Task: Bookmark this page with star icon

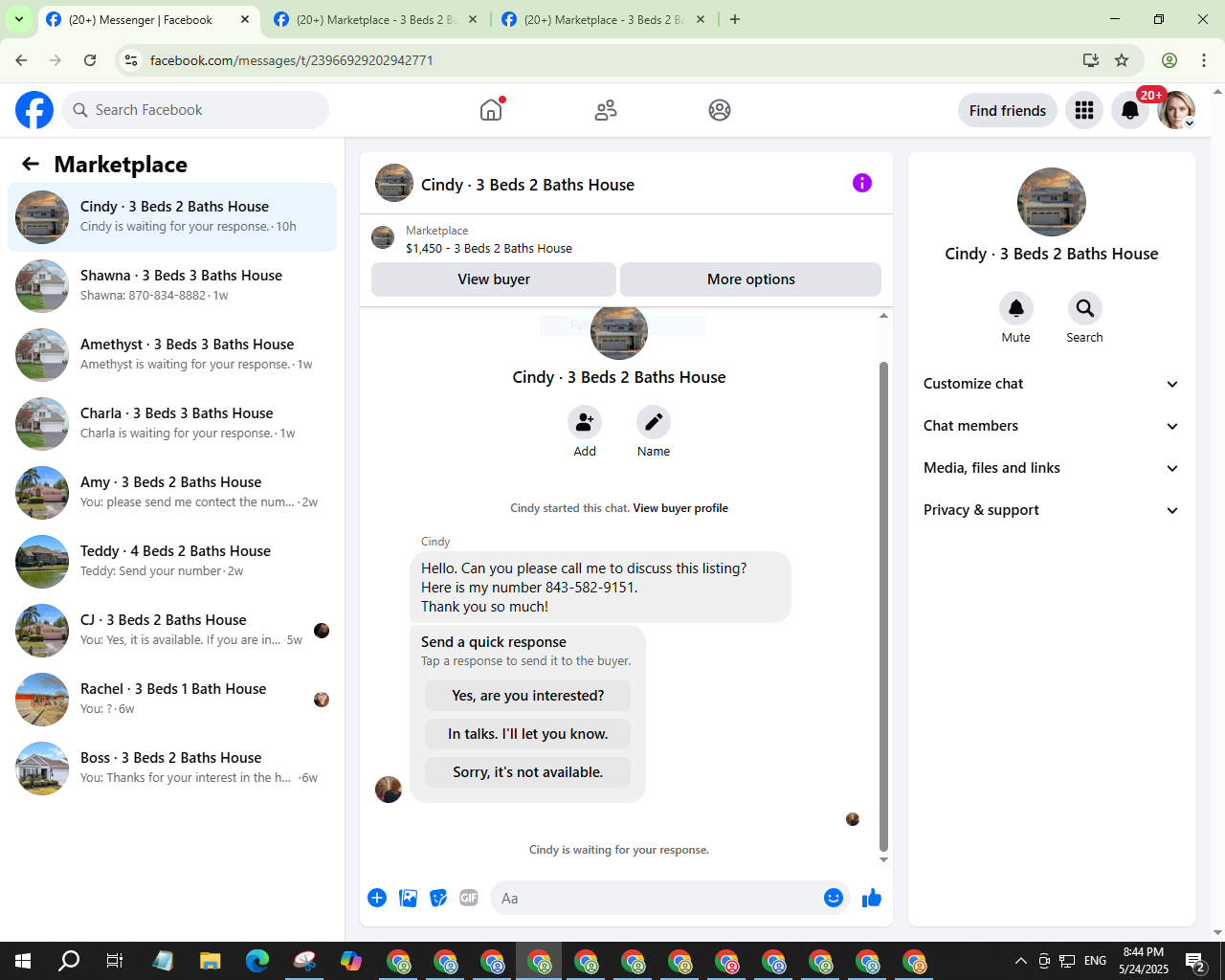Action: click(x=1122, y=60)
